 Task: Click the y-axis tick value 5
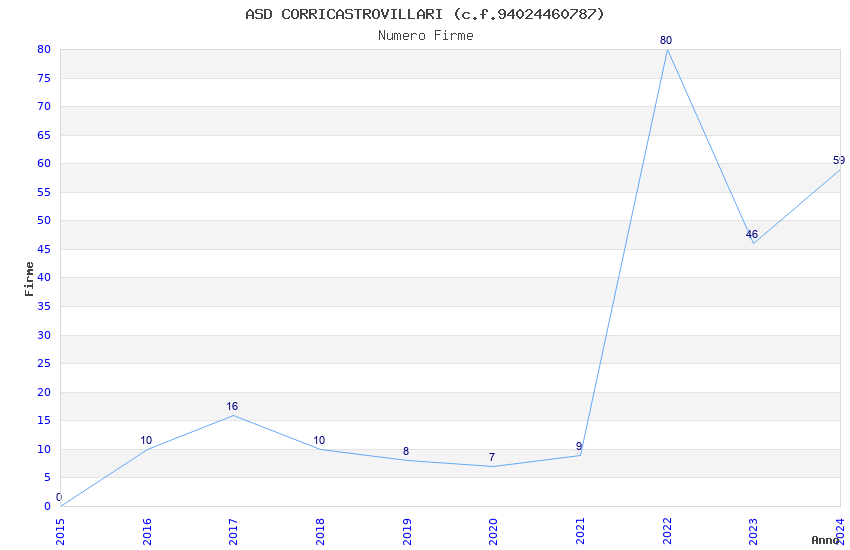47,477
